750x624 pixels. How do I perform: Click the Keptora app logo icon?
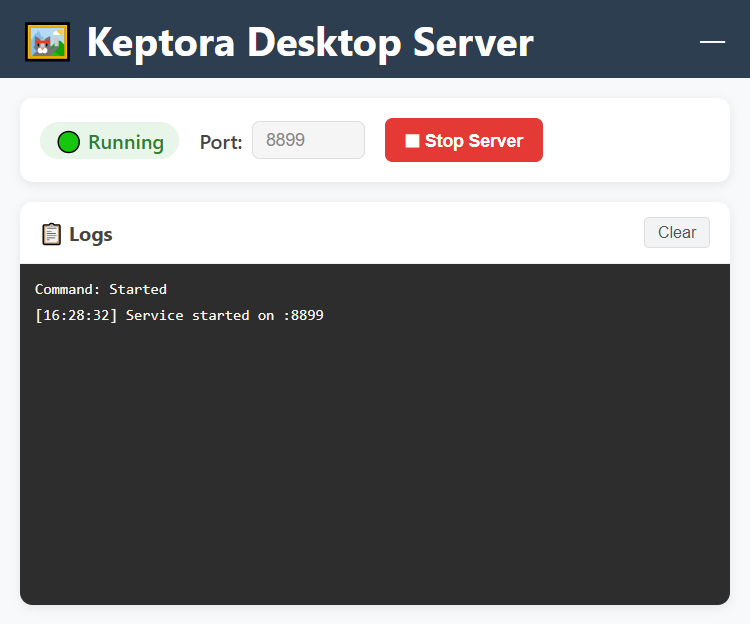tap(47, 42)
